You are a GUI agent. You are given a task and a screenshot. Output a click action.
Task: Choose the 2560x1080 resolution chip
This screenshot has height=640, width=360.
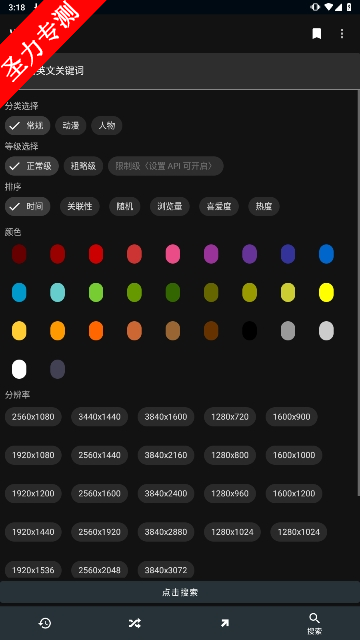coord(33,417)
